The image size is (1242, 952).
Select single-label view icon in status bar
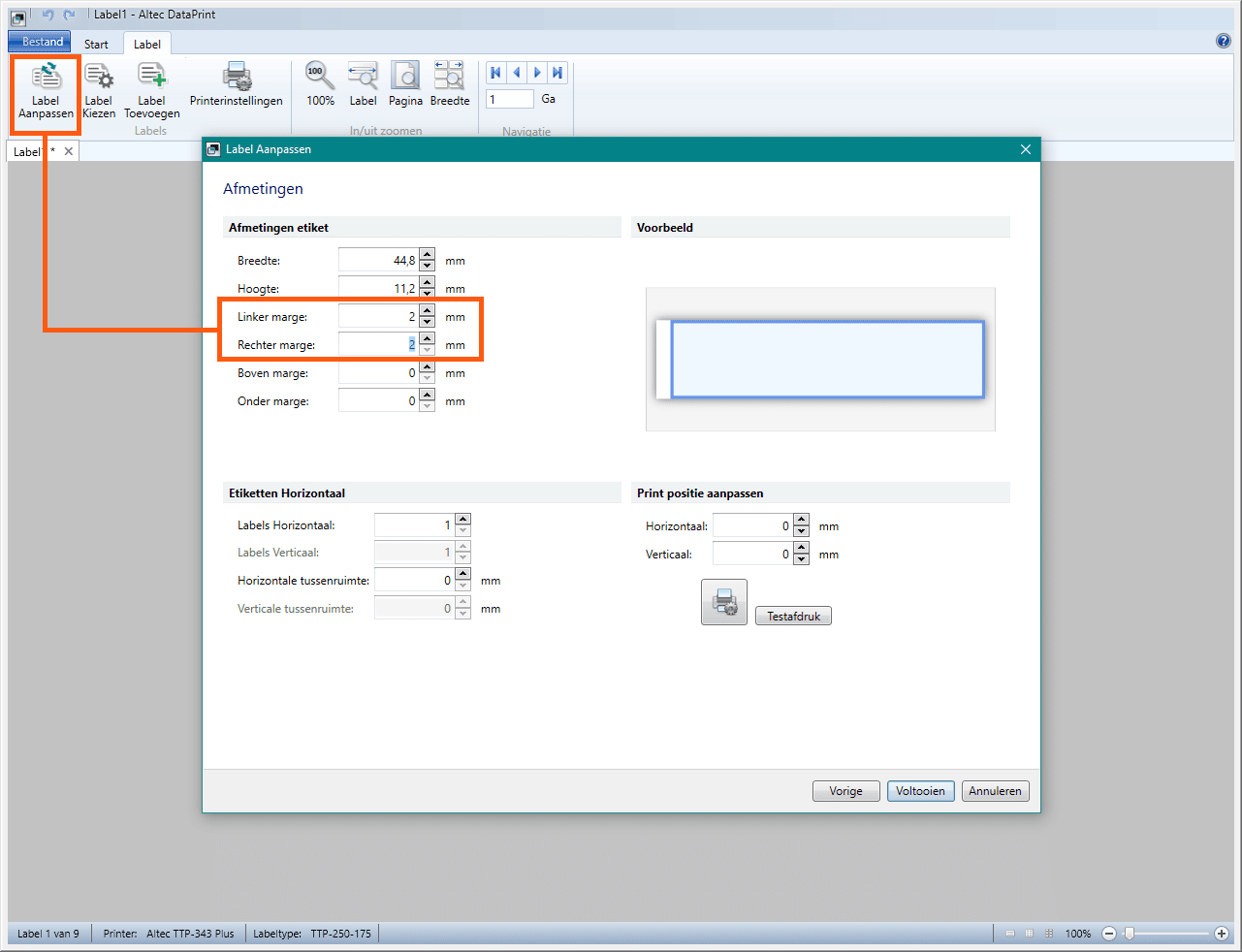click(1009, 934)
